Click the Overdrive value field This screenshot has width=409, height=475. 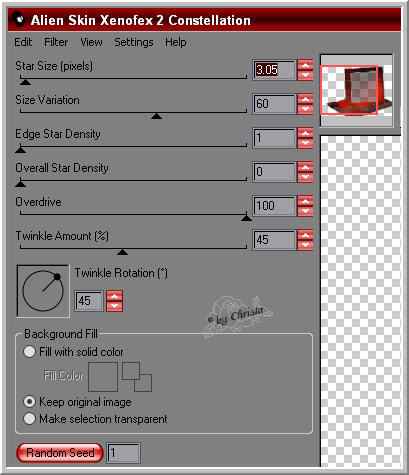tap(274, 206)
